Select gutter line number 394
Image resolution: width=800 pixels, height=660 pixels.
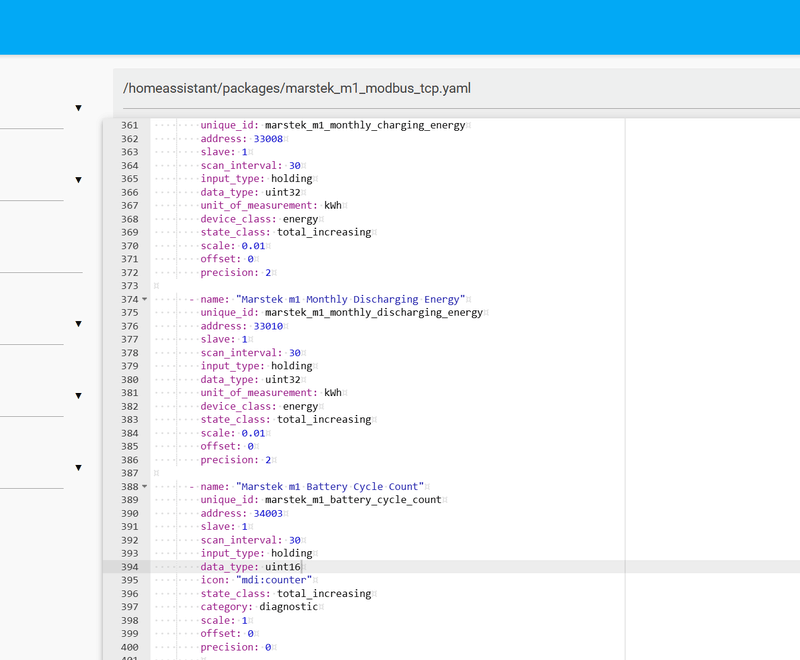[x=130, y=567]
